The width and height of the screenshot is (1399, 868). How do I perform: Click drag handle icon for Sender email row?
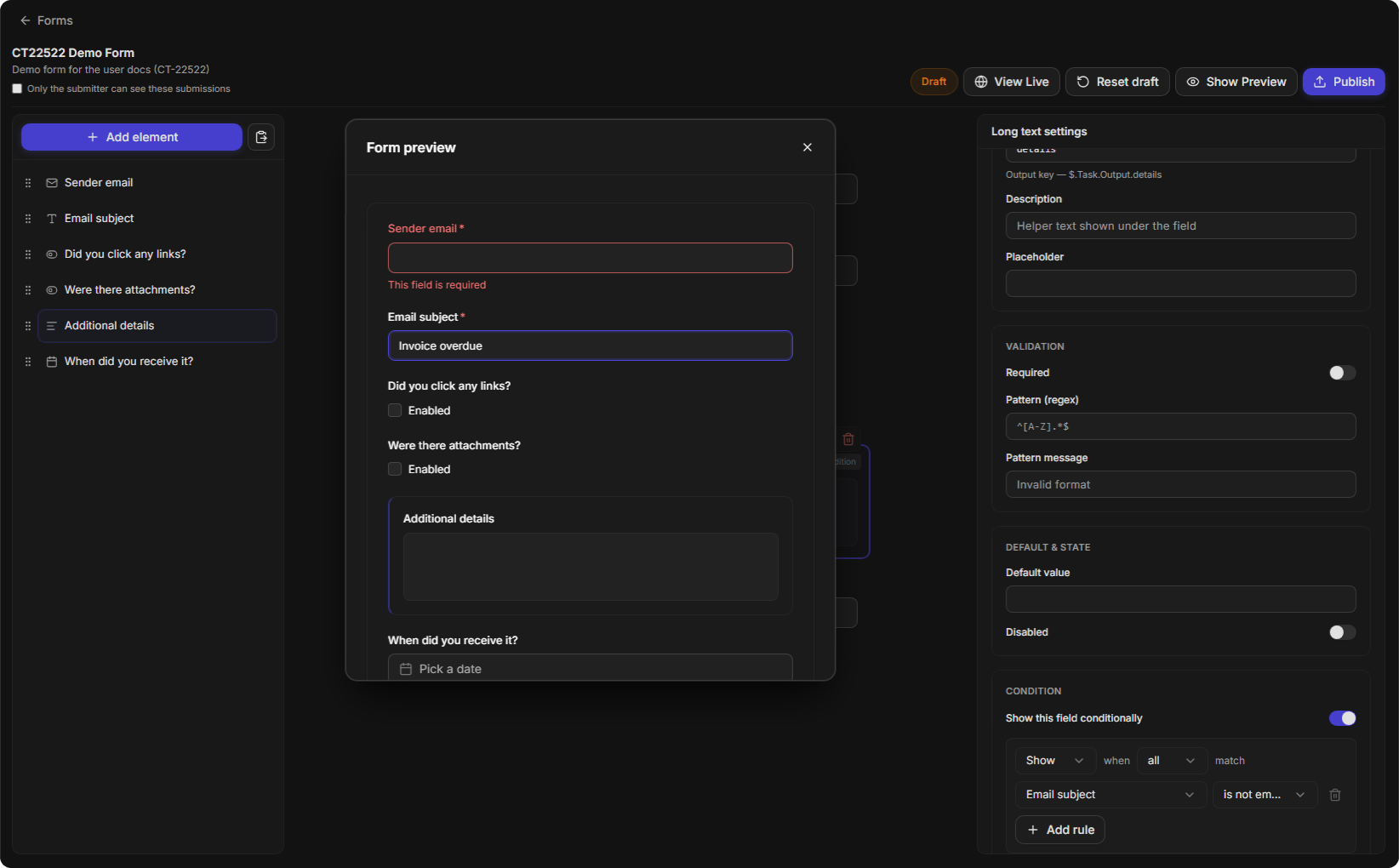(28, 183)
